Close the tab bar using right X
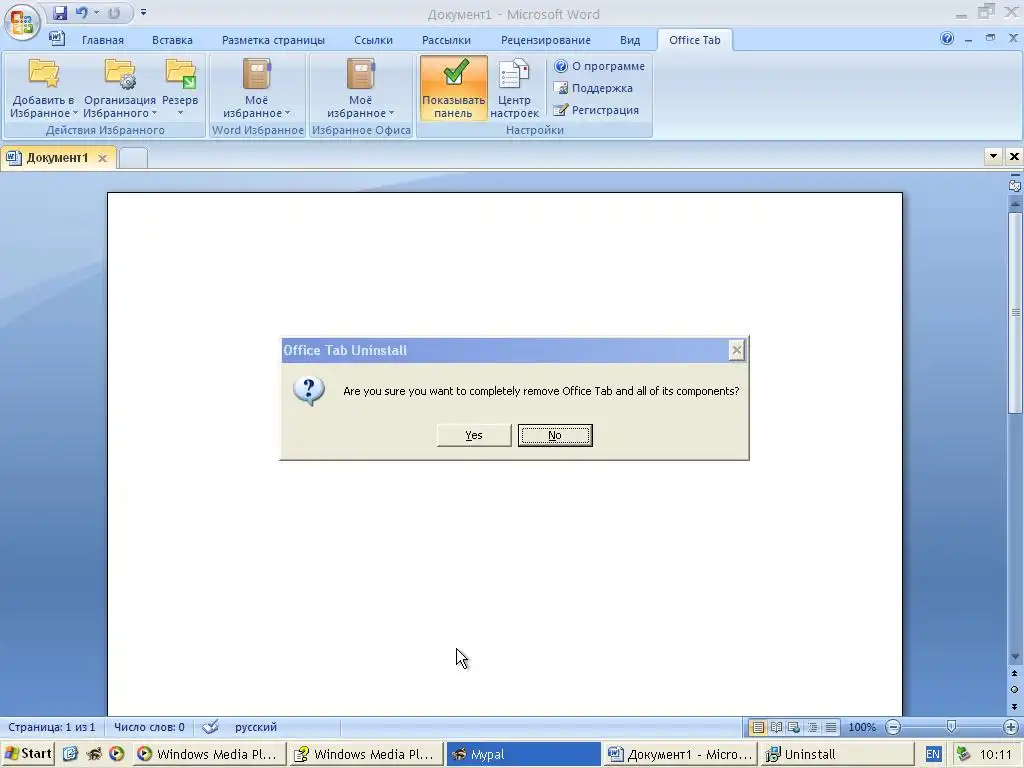This screenshot has width=1024, height=768. tap(1014, 156)
